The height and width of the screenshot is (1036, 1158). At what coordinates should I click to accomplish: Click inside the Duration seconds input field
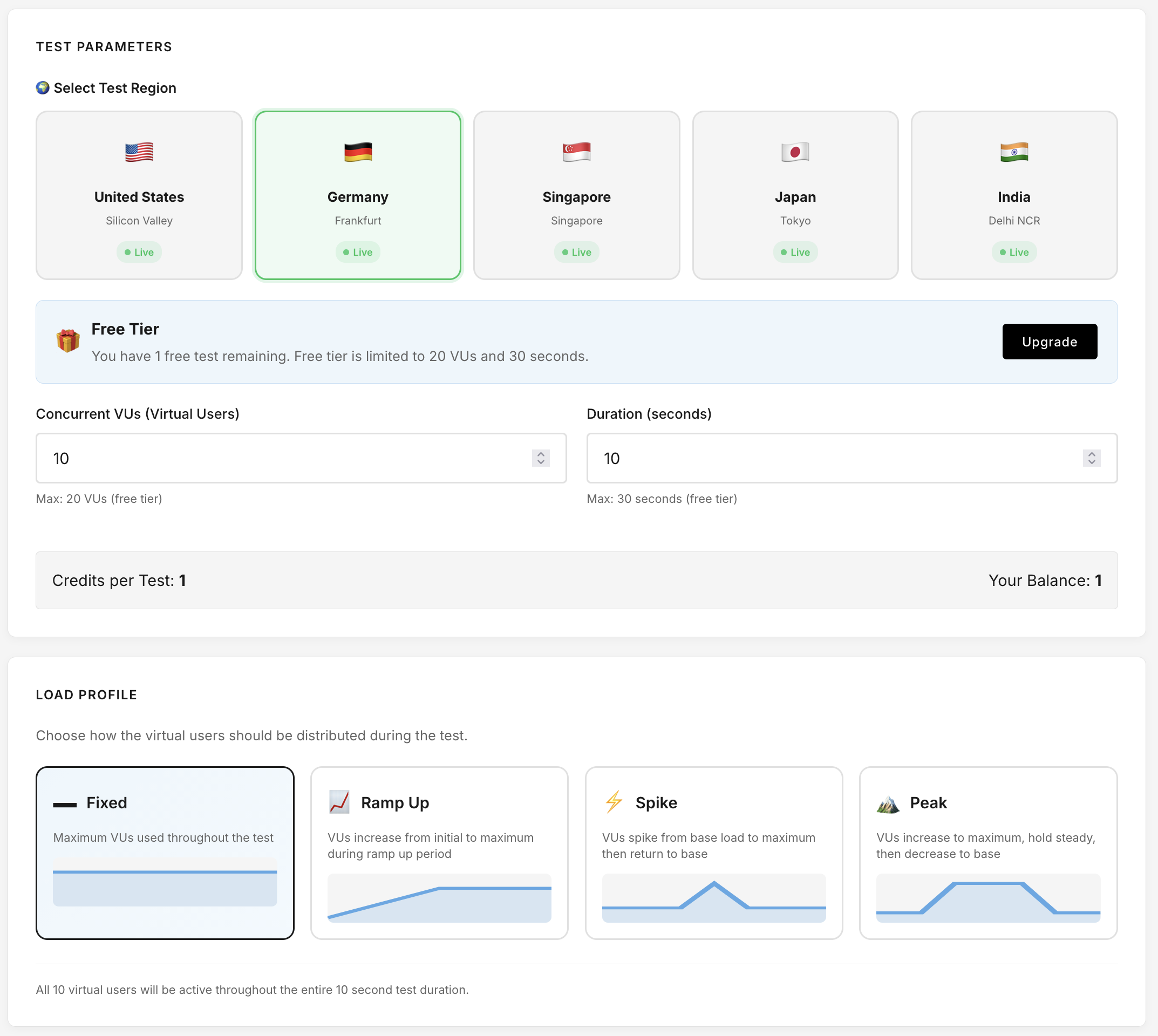coord(797,458)
